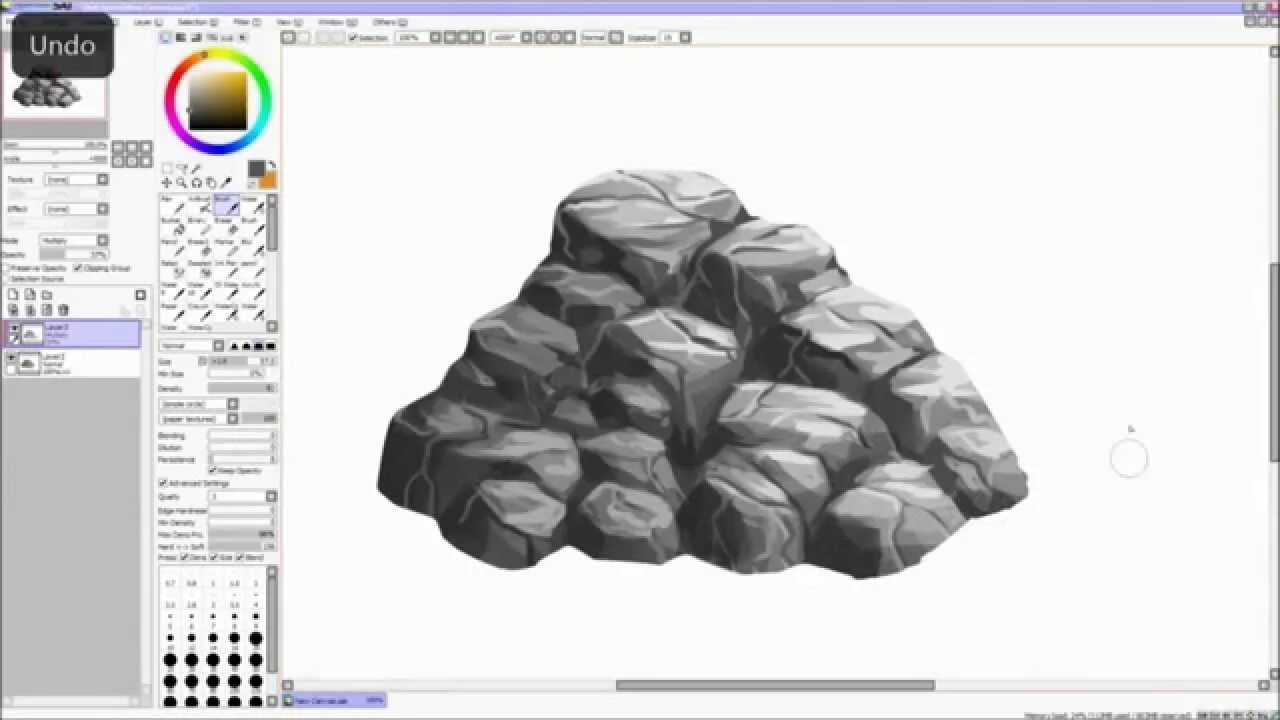Open the simple circle brush shape dropdown
The height and width of the screenshot is (720, 1280).
click(x=199, y=404)
